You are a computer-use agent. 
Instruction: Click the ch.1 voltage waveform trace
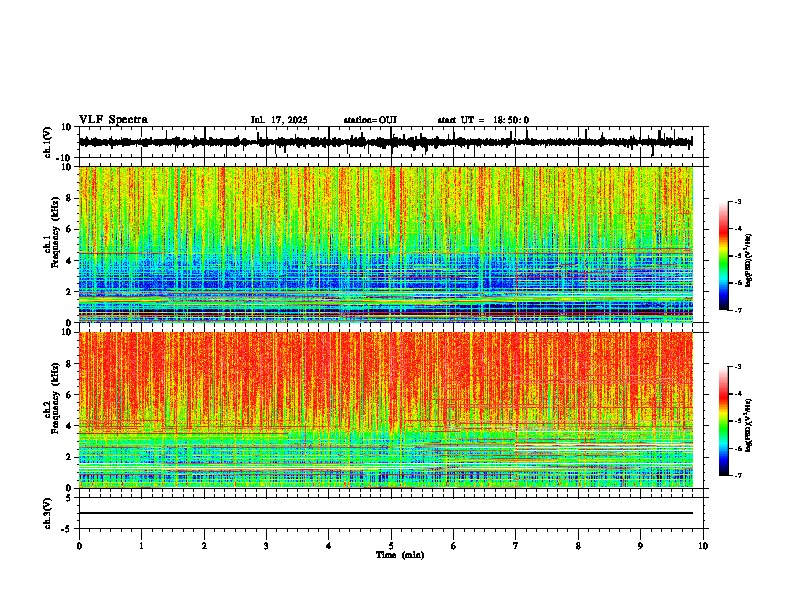(385, 142)
